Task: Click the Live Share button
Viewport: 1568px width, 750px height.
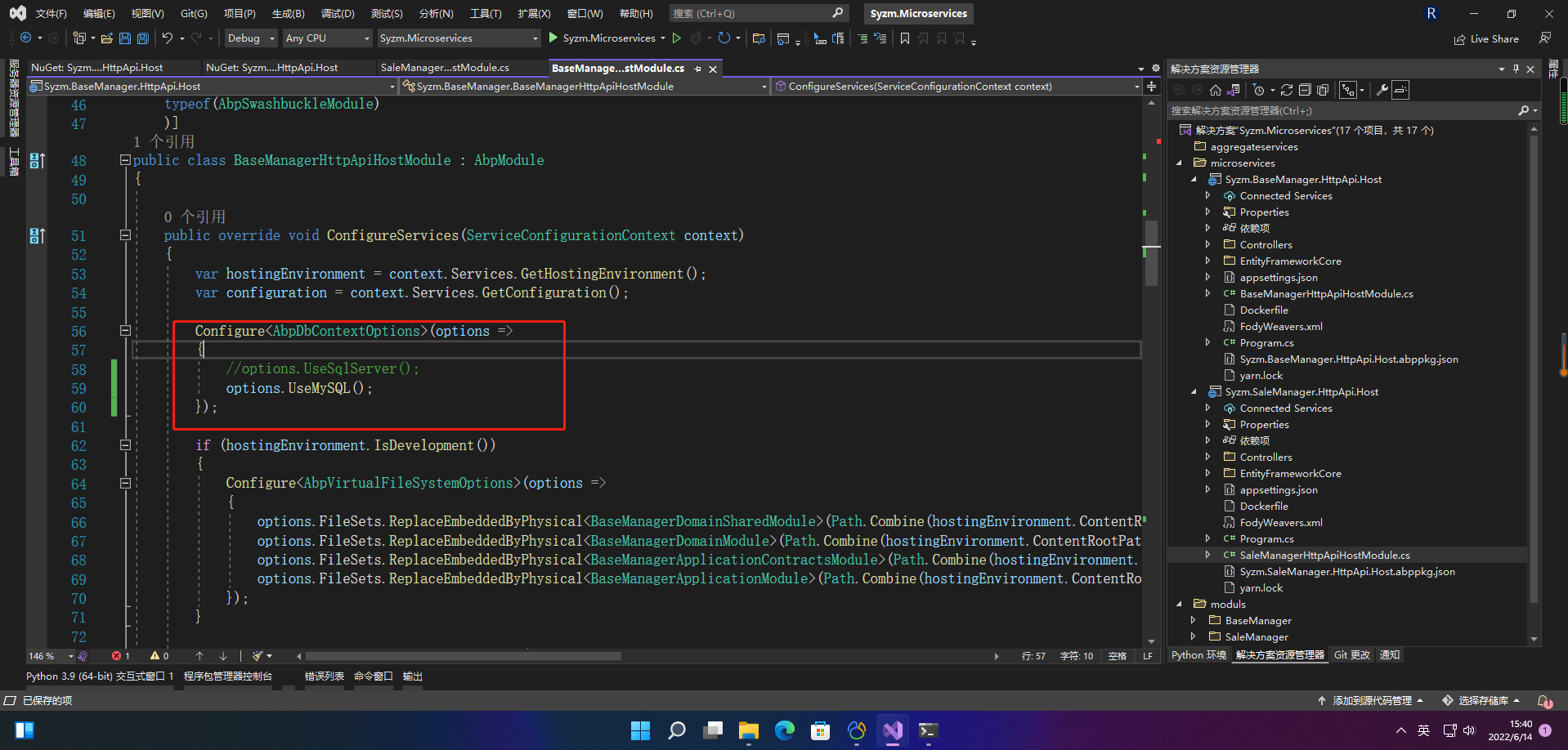Action: tap(1486, 38)
